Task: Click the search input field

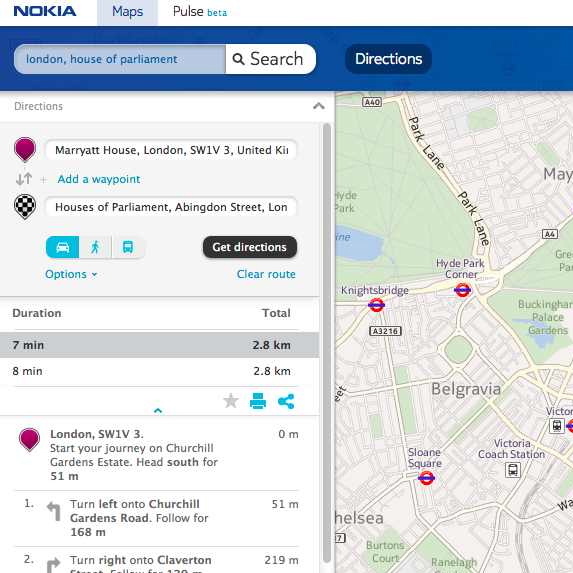Action: click(x=120, y=59)
